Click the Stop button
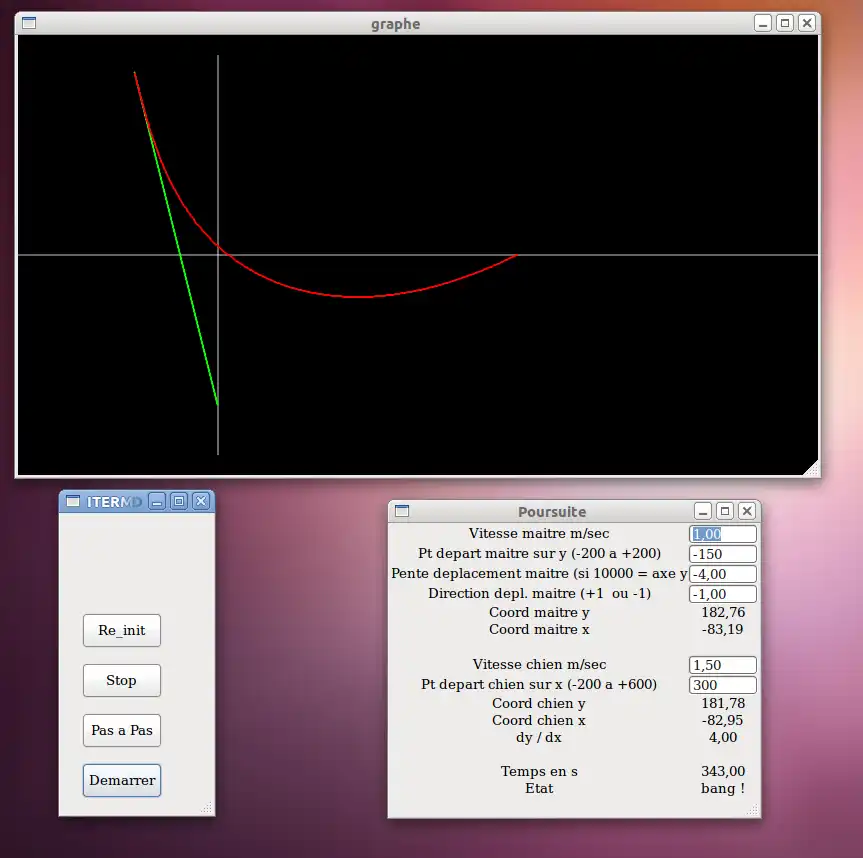Viewport: 863px width, 858px height. tap(121, 680)
